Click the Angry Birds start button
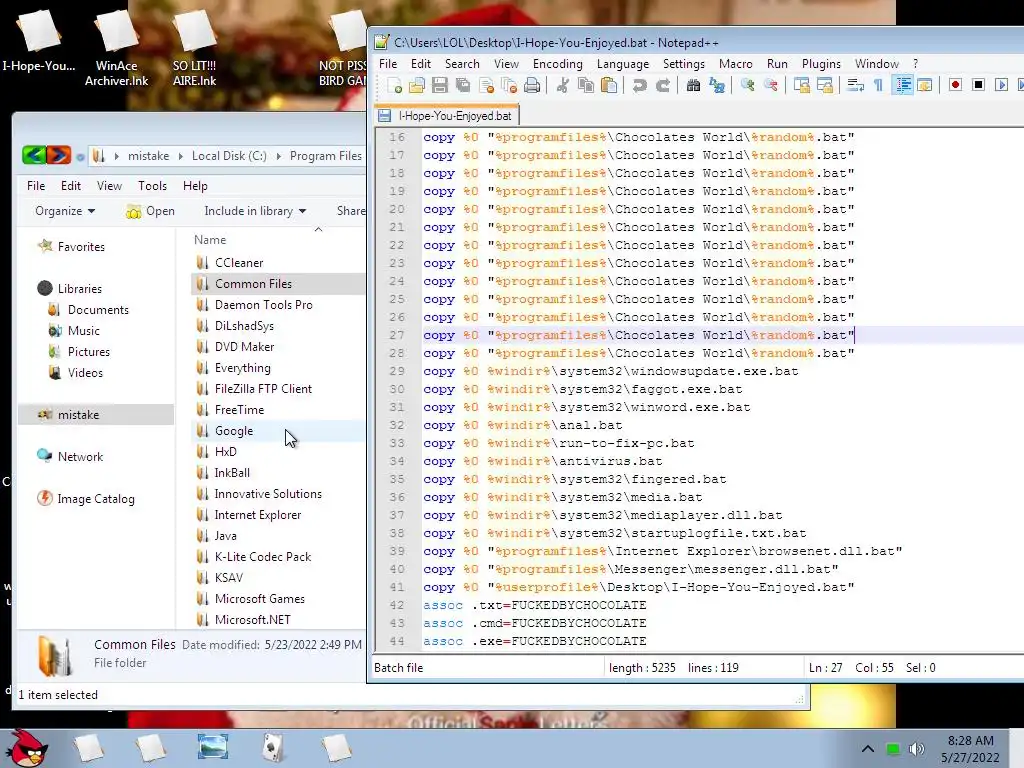The width and height of the screenshot is (1024, 768). coord(26,748)
